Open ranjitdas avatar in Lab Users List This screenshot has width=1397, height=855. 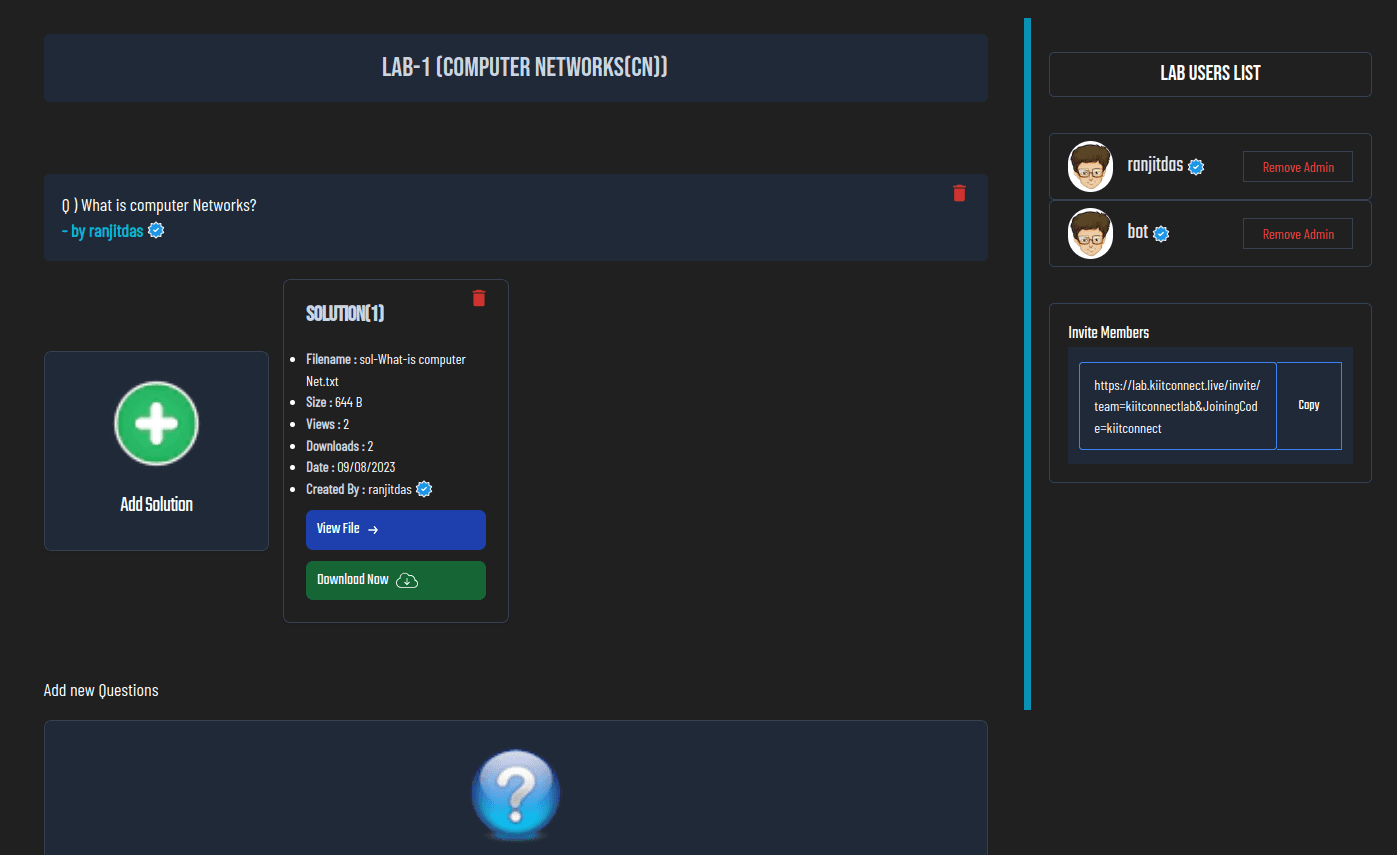(1090, 166)
